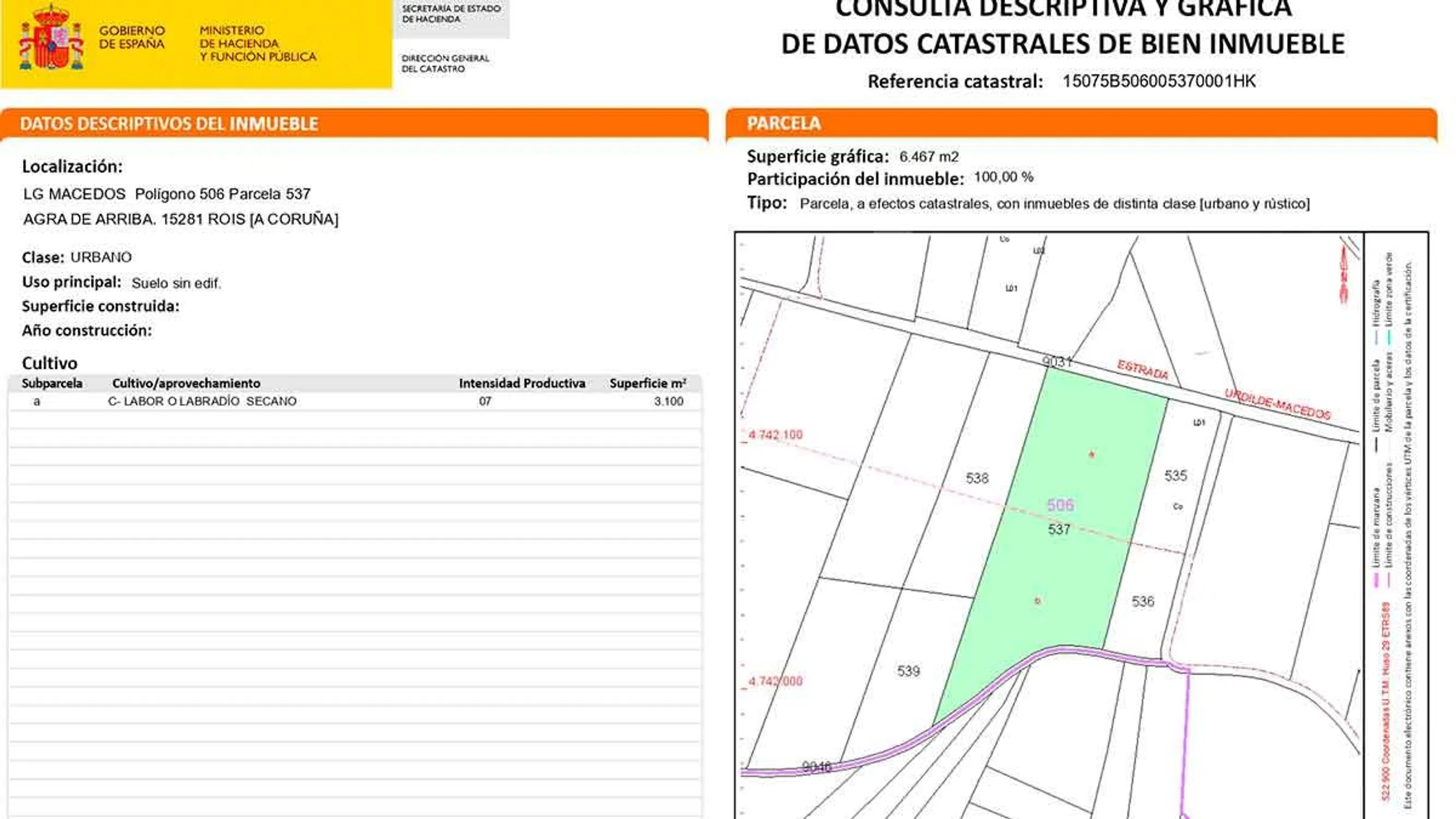This screenshot has width=1456, height=819.
Task: Click the Spanish coat of arms emblem
Action: [x=51, y=39]
